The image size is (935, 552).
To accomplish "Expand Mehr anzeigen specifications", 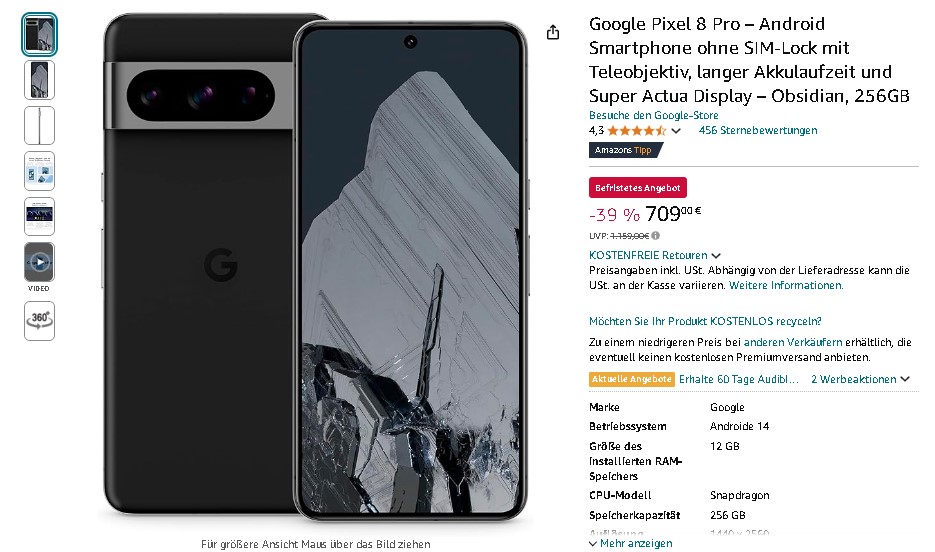I will click(631, 543).
